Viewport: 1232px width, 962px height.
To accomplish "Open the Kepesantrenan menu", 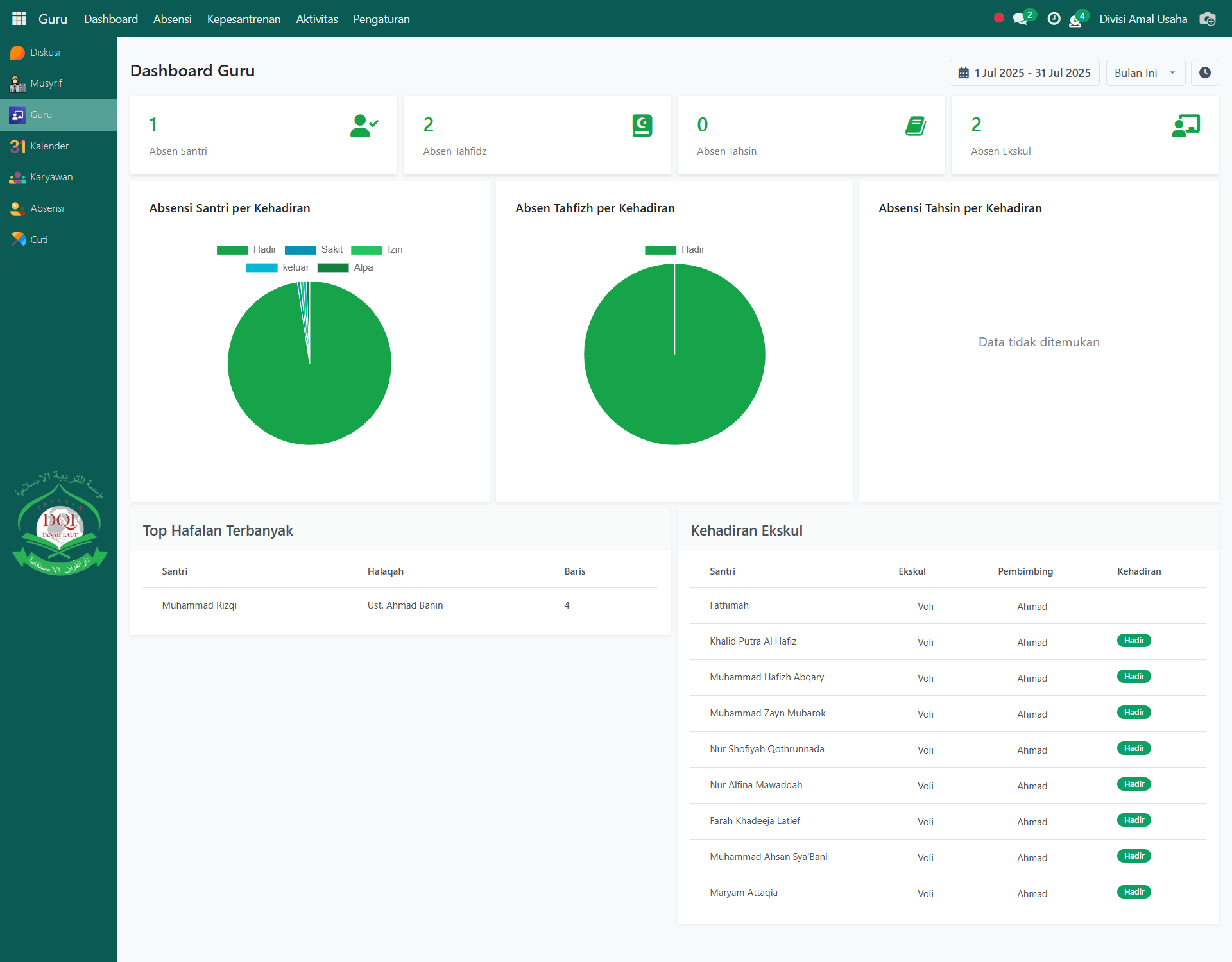I will [243, 19].
